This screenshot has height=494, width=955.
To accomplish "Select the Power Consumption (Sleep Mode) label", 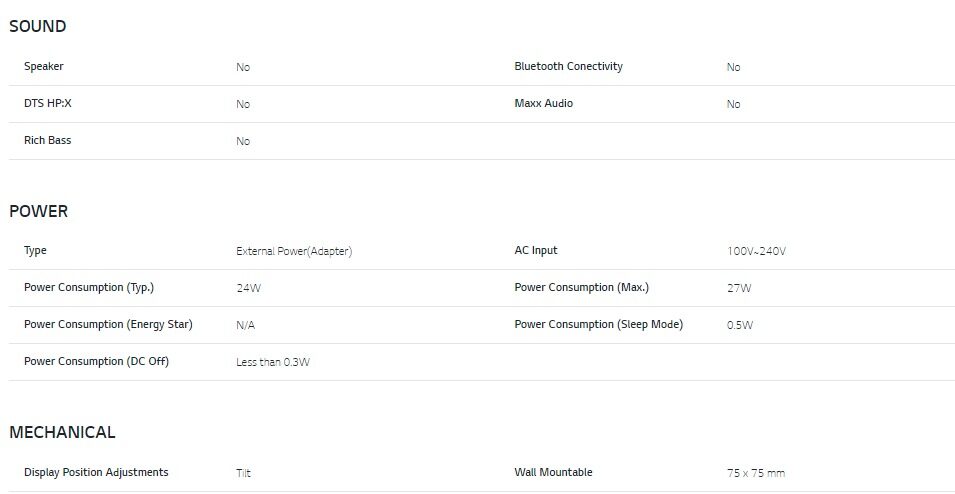I will click(x=598, y=324).
